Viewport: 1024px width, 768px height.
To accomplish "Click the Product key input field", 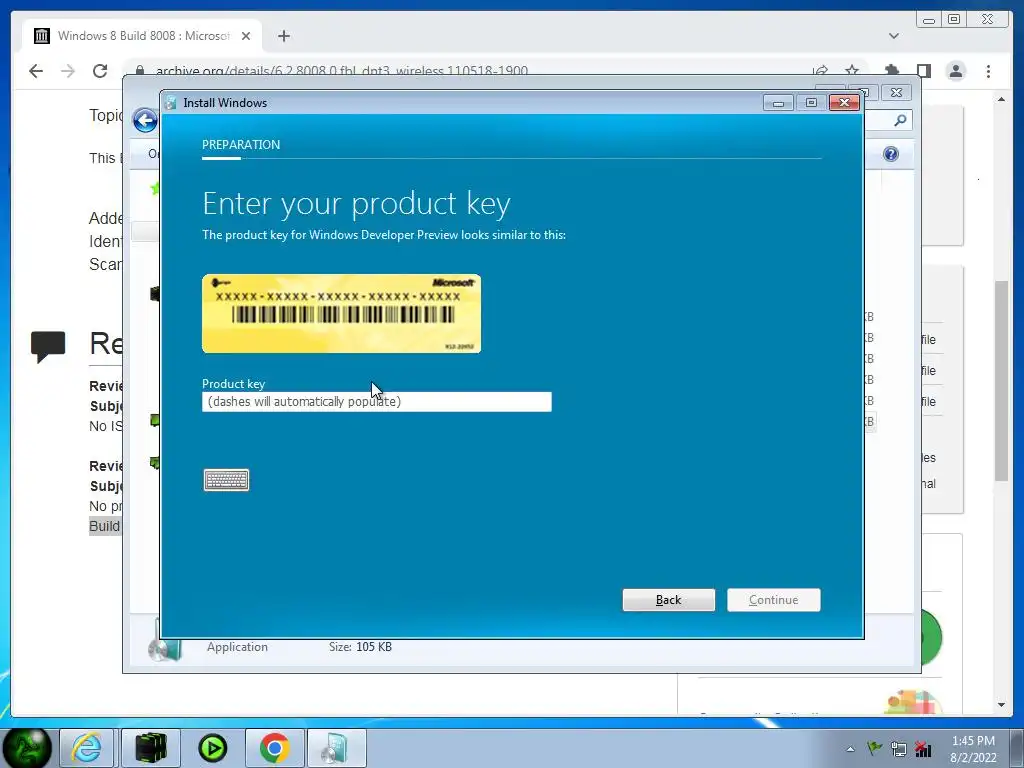I will coord(377,402).
